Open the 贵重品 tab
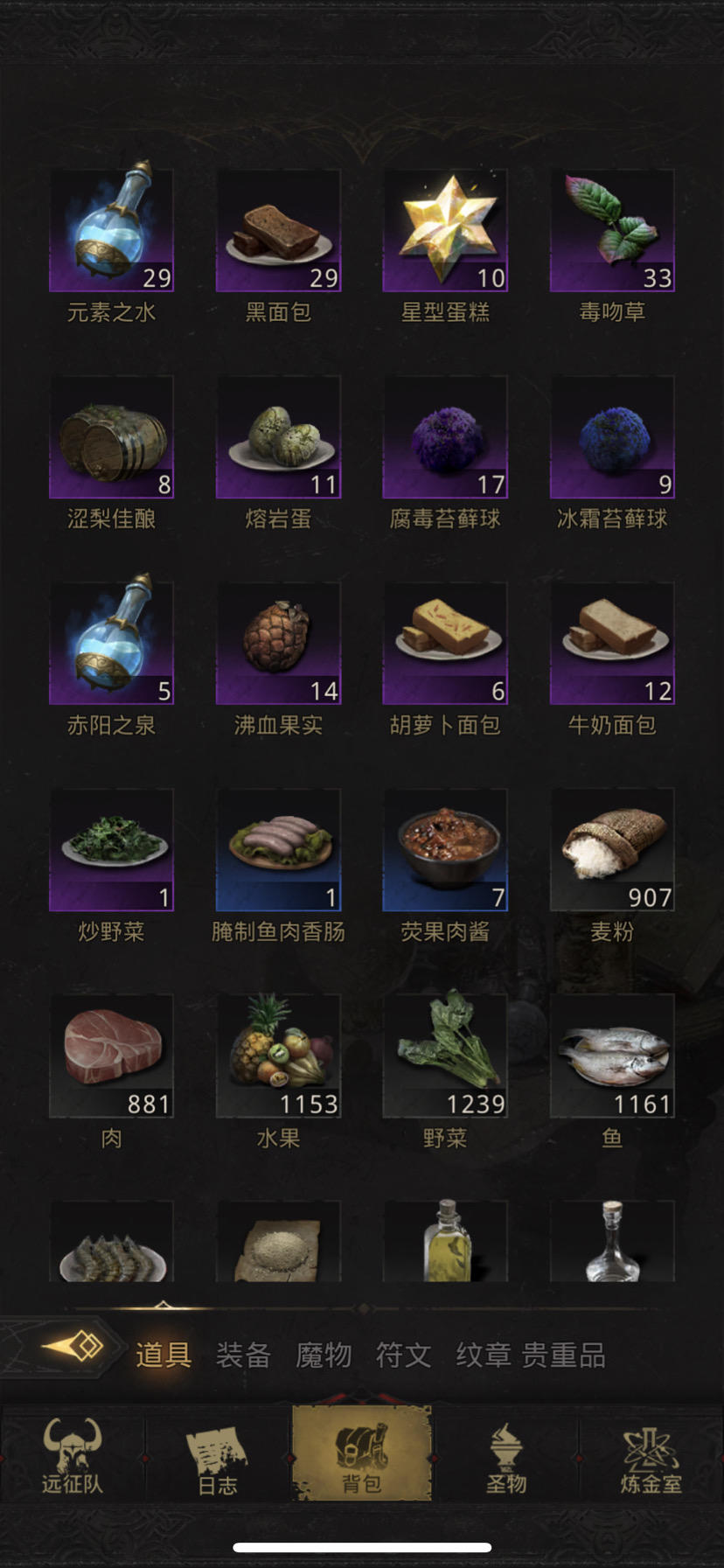 point(564,1355)
